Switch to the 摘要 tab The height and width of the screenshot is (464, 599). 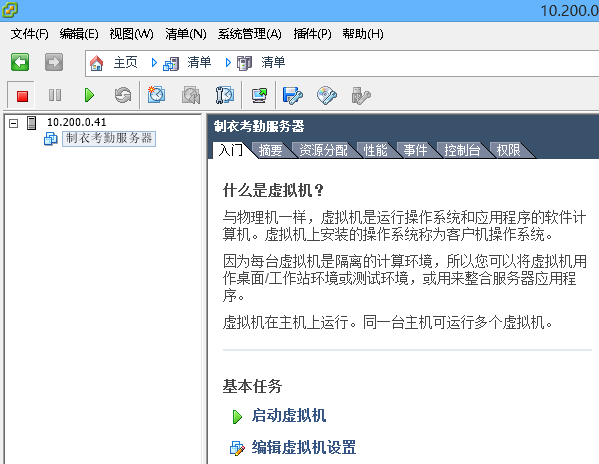click(270, 150)
